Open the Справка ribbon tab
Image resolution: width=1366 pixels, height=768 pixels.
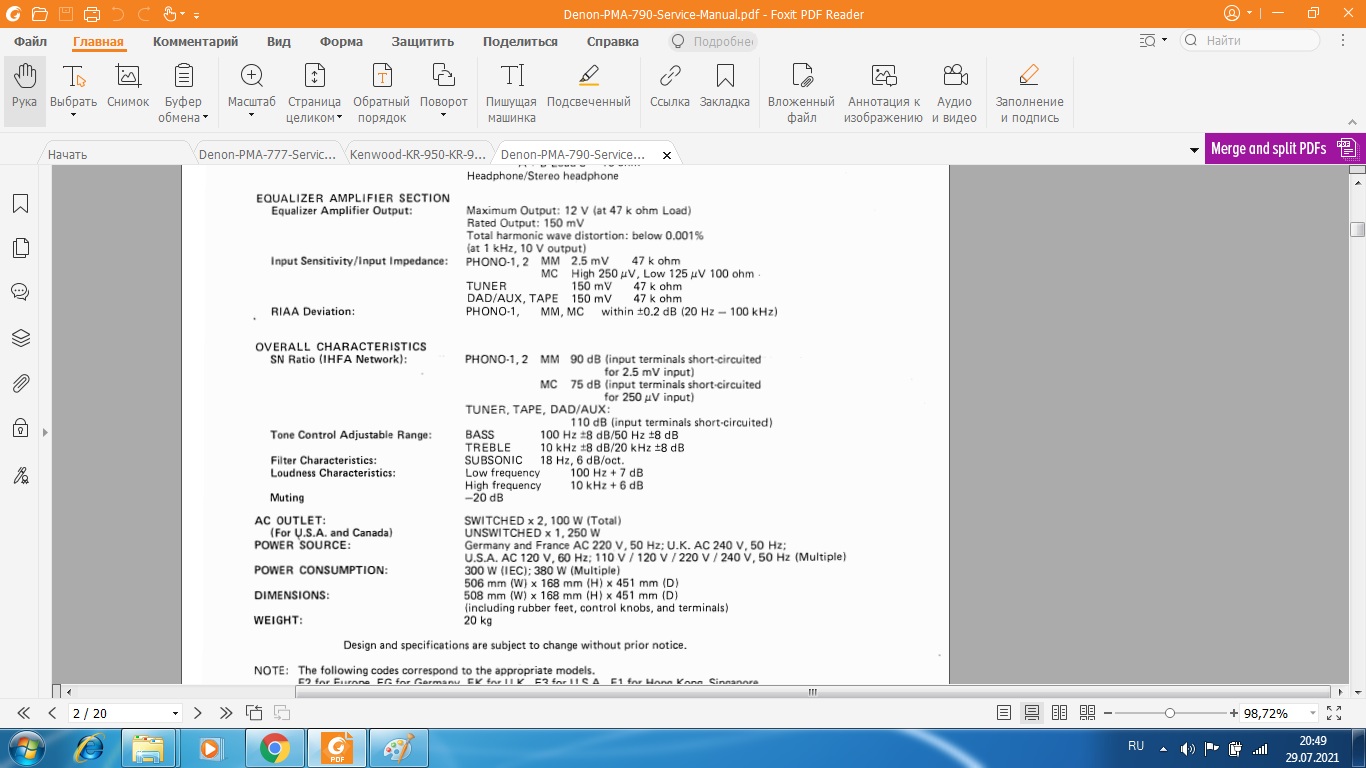(x=613, y=42)
